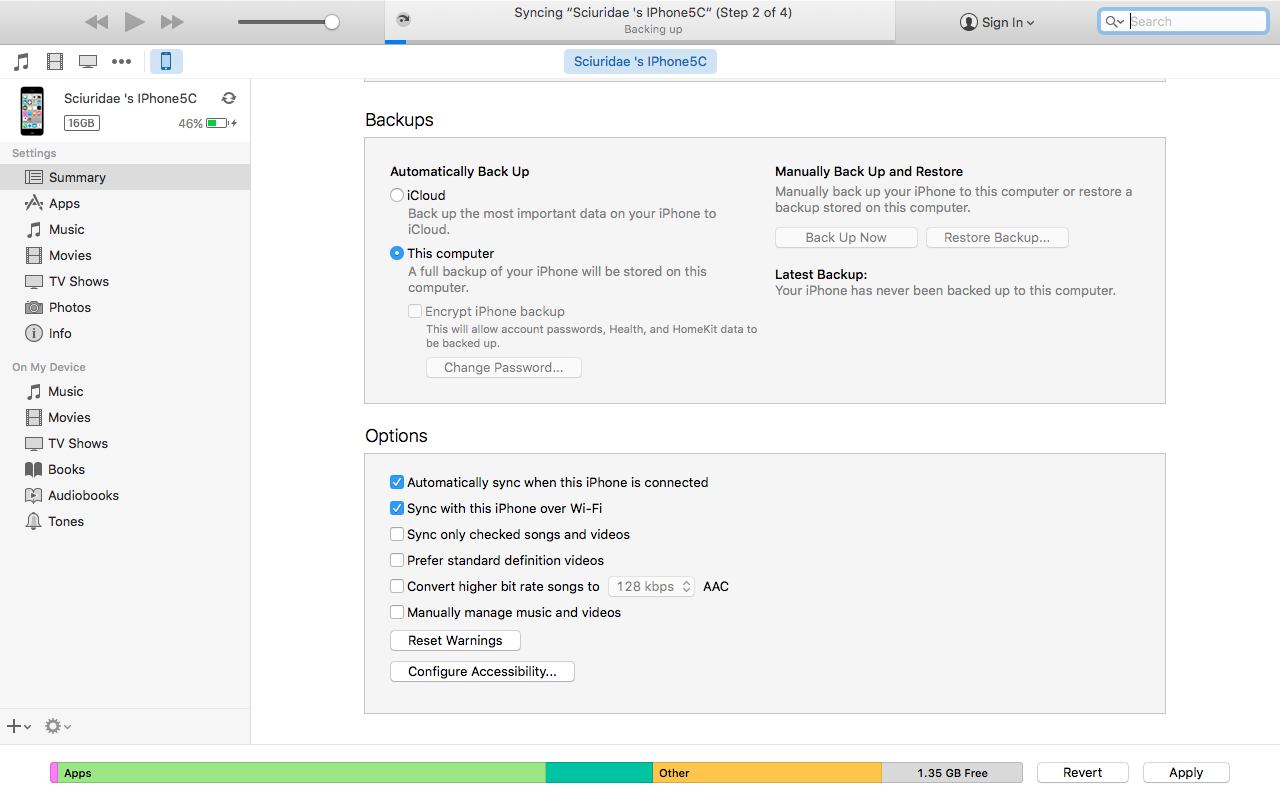Screen dimensions: 1280x800
Task: Click the Movies icon under On My Device
Action: (34, 417)
